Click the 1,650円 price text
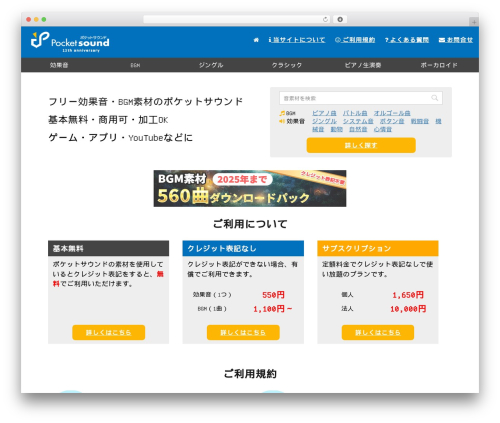This screenshot has width=500, height=423. tap(408, 295)
